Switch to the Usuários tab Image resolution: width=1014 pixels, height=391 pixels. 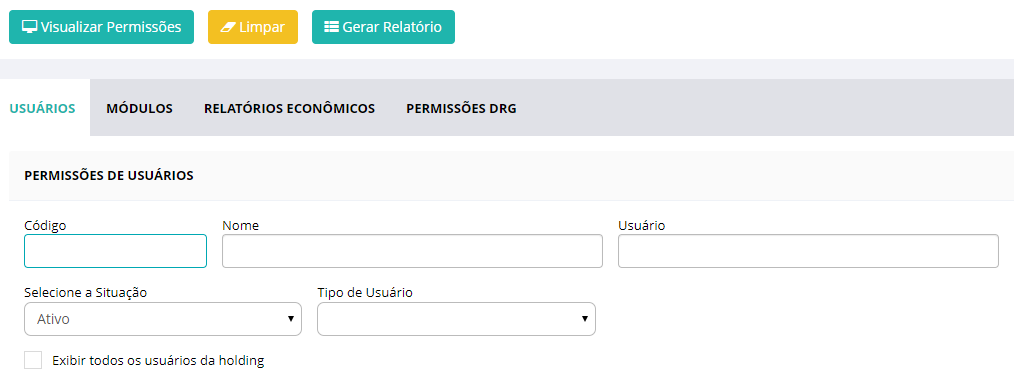[43, 109]
